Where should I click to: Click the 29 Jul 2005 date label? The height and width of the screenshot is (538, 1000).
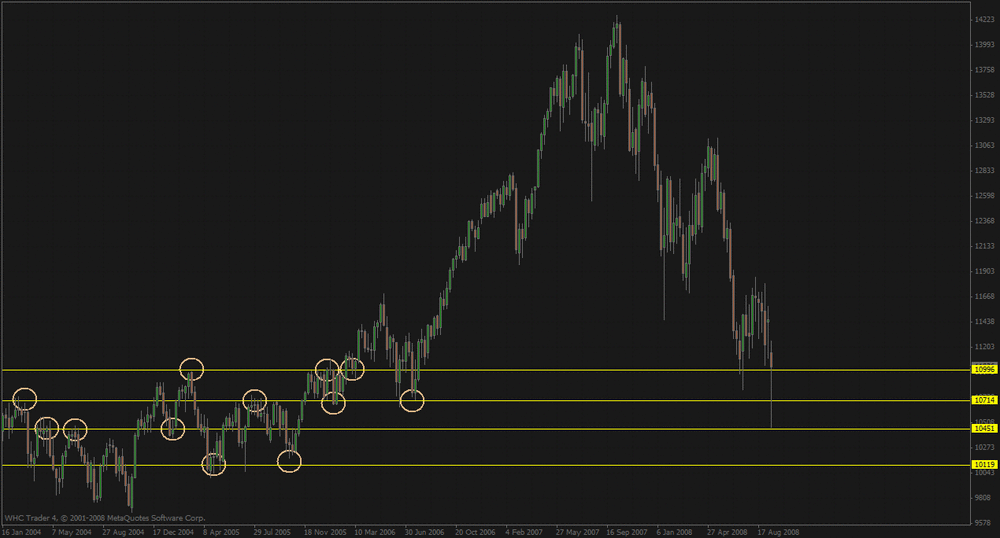coord(272,532)
